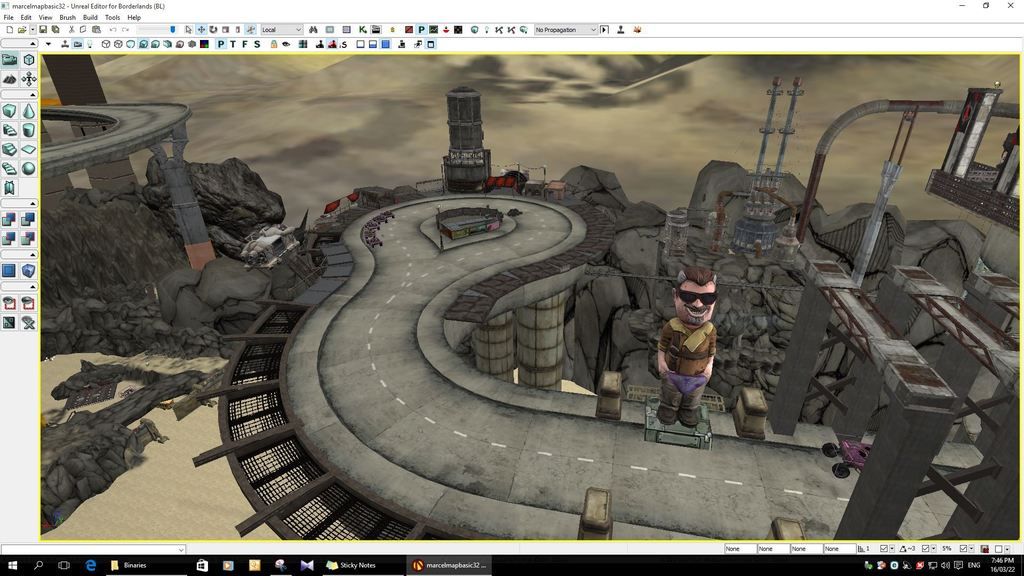Open the rotation grid size dropdown arrow
Screen dimensions: 1024x576
click(934, 549)
